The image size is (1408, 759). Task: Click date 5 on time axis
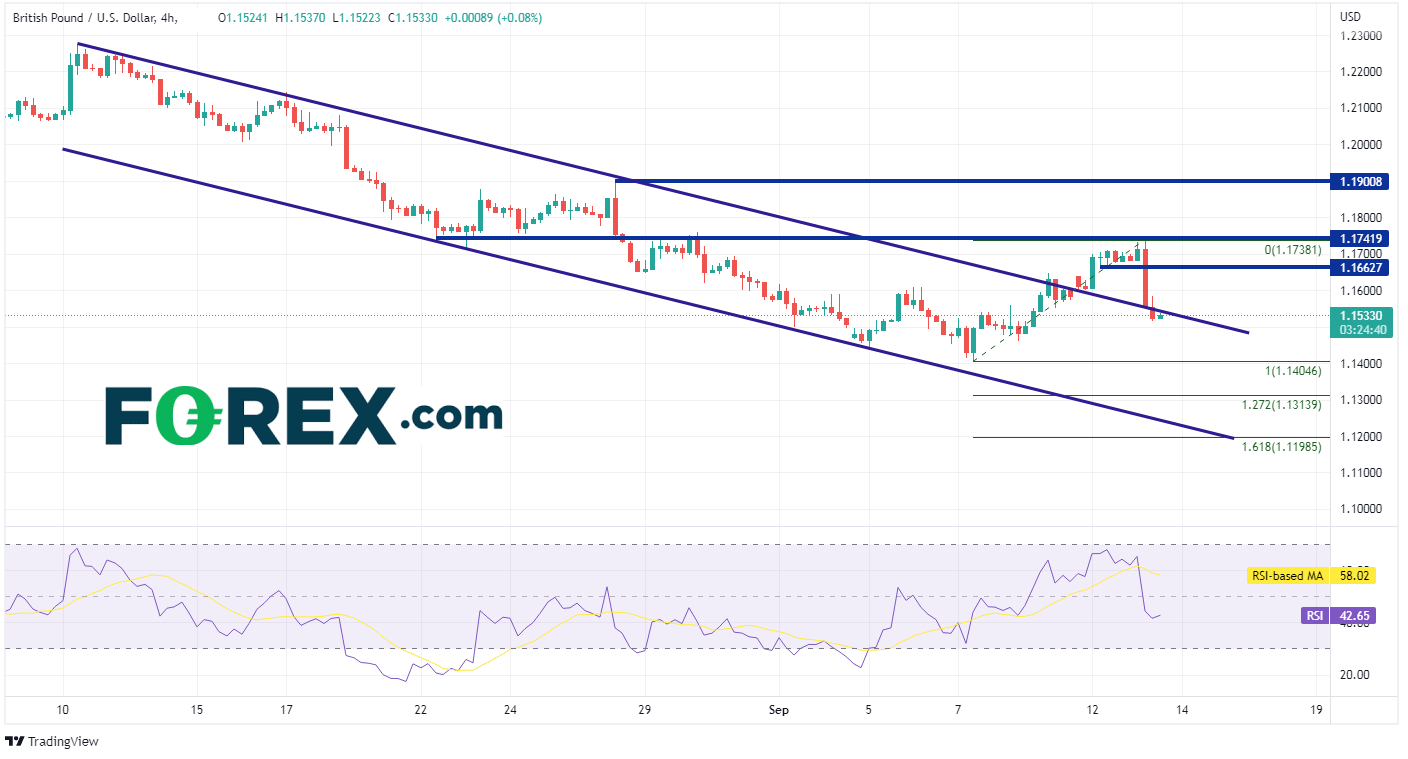coord(869,710)
